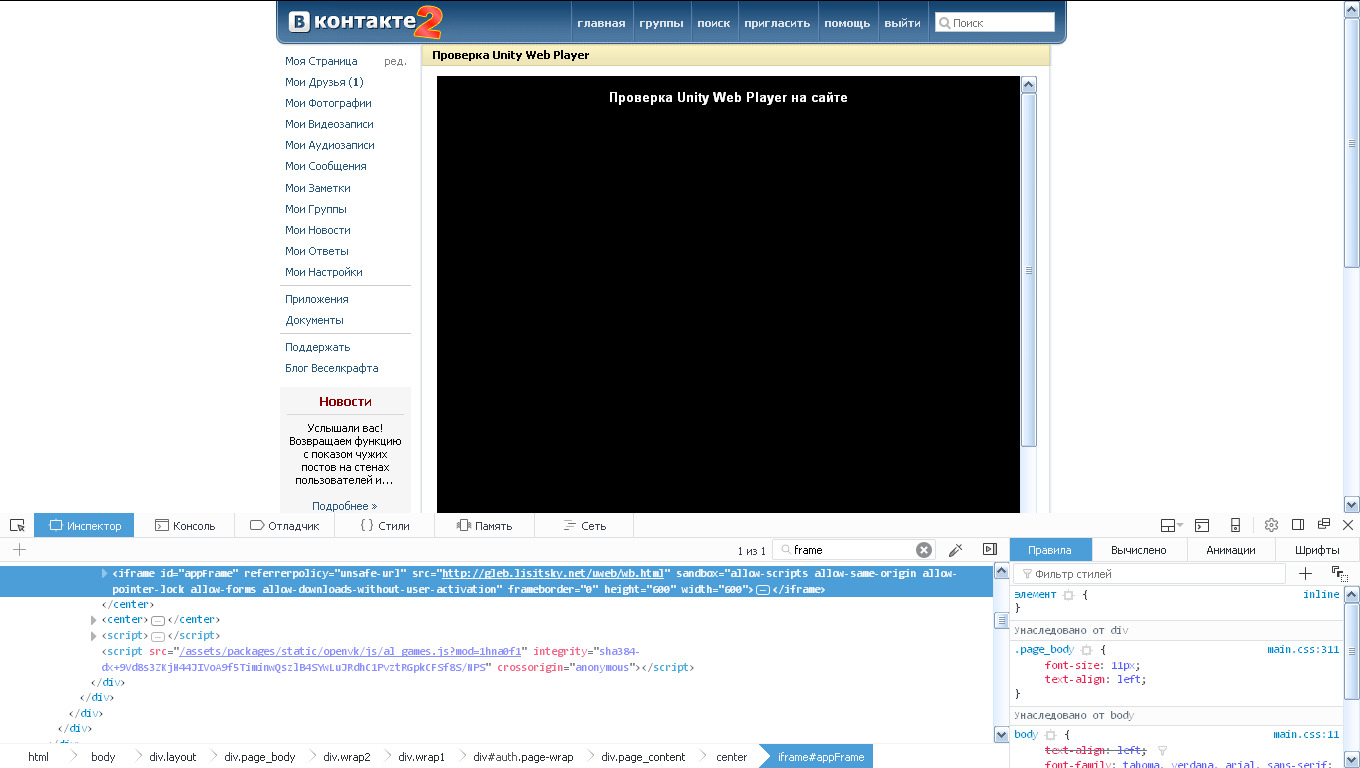The width and height of the screenshot is (1360, 768).
Task: Click the magnifier icon in the site search box
Action: (943, 23)
